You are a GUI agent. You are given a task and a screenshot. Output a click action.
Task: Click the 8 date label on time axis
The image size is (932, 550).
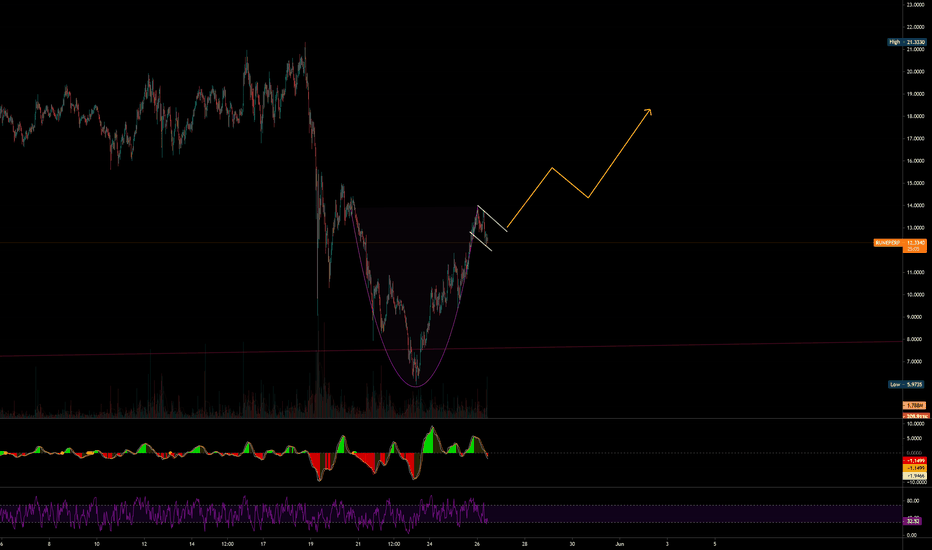pyautogui.click(x=49, y=544)
